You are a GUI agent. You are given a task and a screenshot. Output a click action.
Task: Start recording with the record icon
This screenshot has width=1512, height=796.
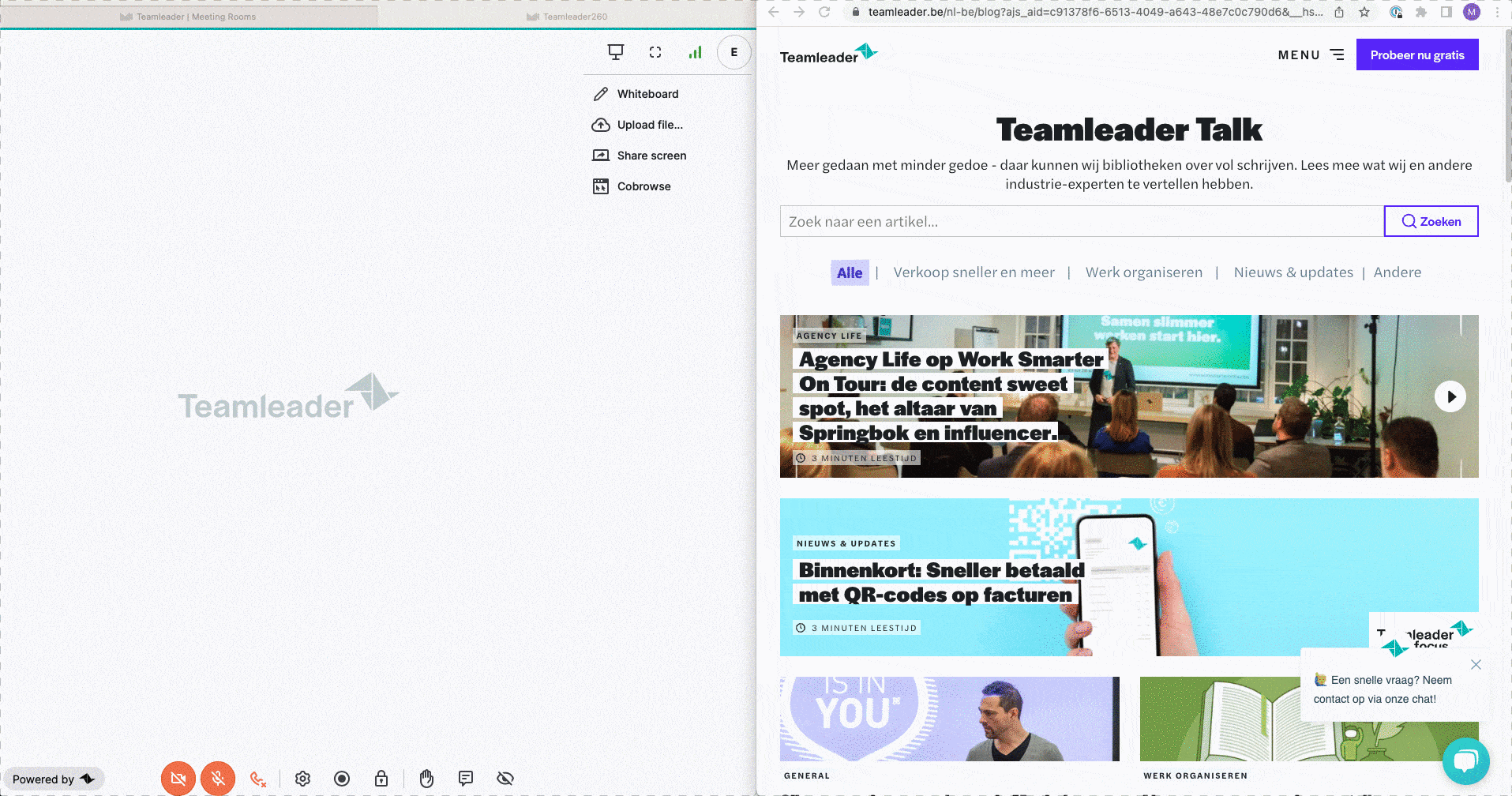[x=342, y=779]
